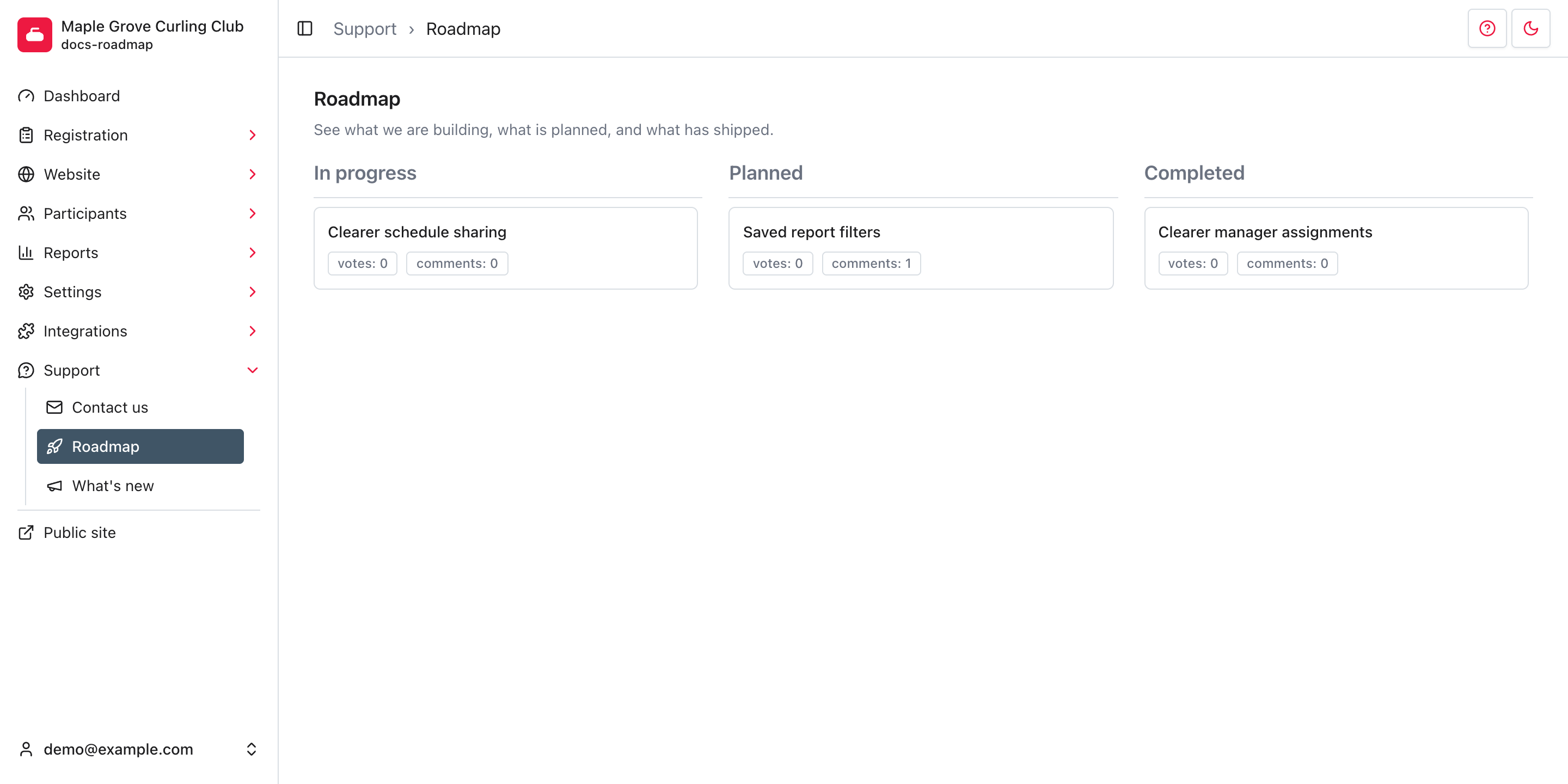The height and width of the screenshot is (784, 1568).
Task: Click 'comments: 1' on Saved report filters
Action: (x=871, y=264)
